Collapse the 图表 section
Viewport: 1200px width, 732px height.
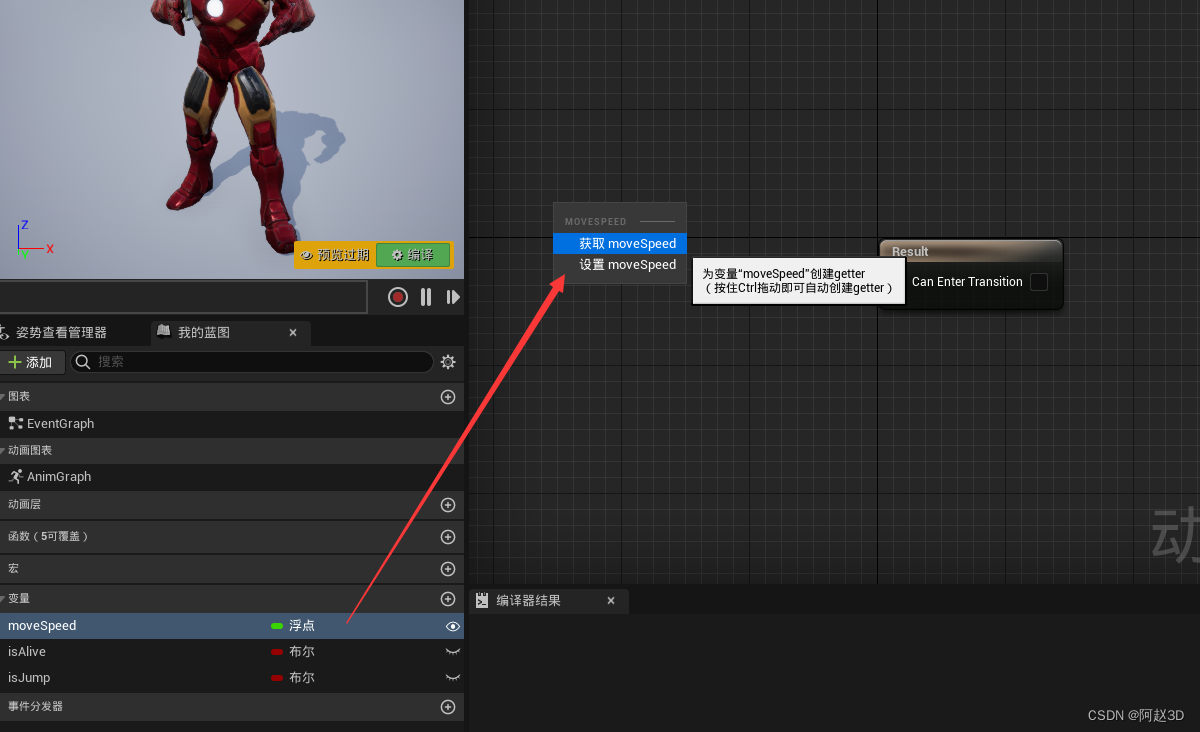coord(3,397)
